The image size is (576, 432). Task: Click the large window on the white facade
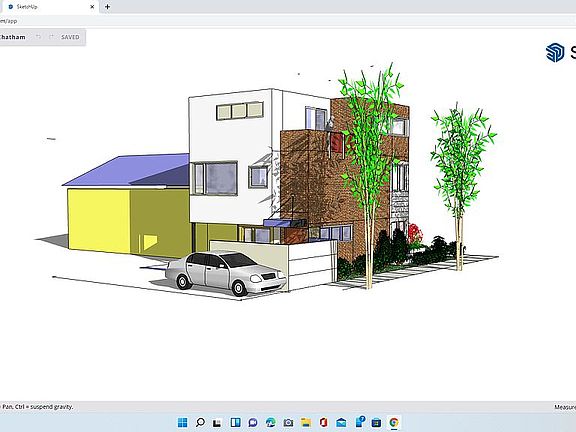pyautogui.click(x=215, y=179)
